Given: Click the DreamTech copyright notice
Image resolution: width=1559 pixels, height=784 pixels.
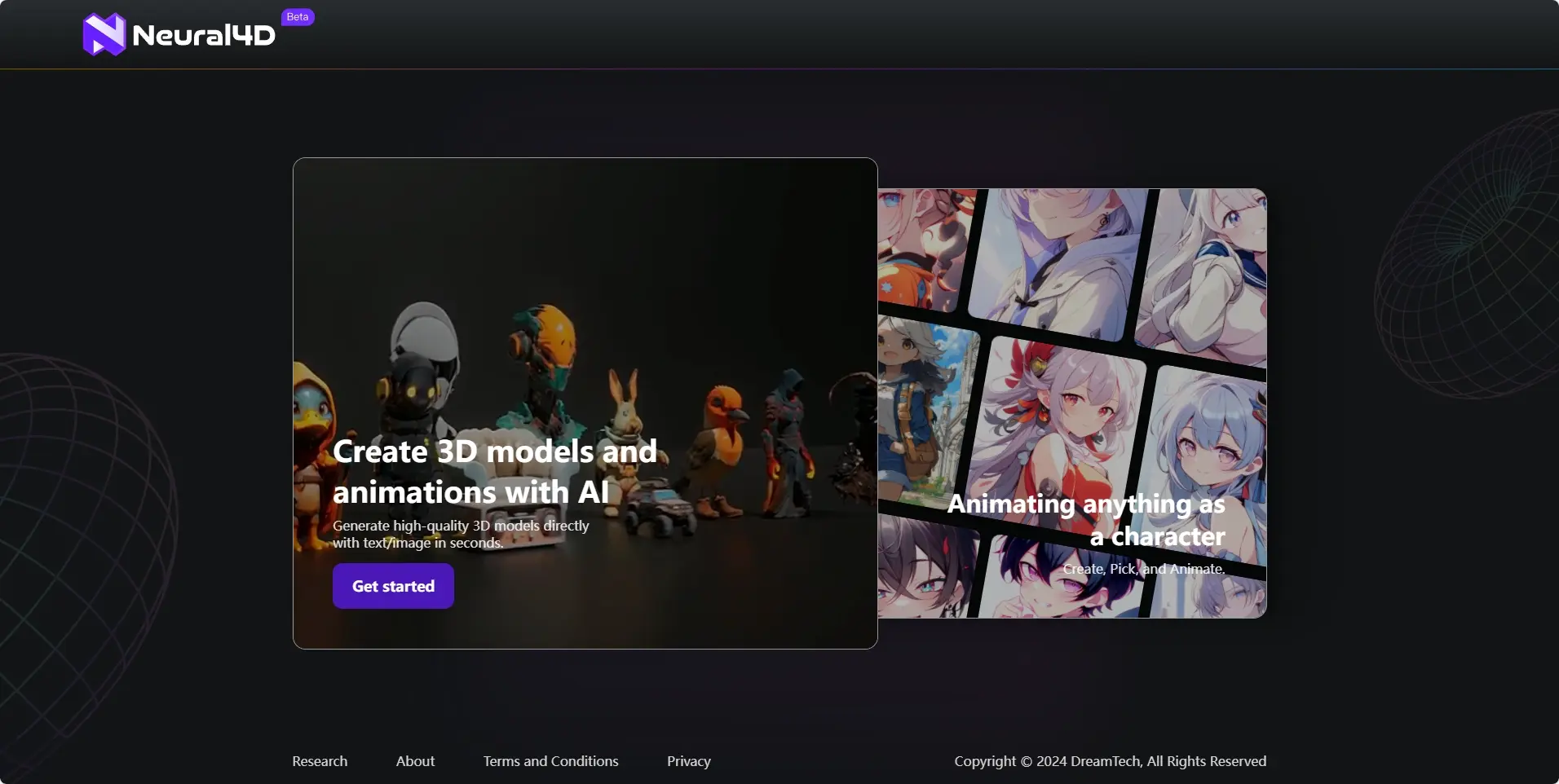Looking at the screenshot, I should (x=1111, y=761).
